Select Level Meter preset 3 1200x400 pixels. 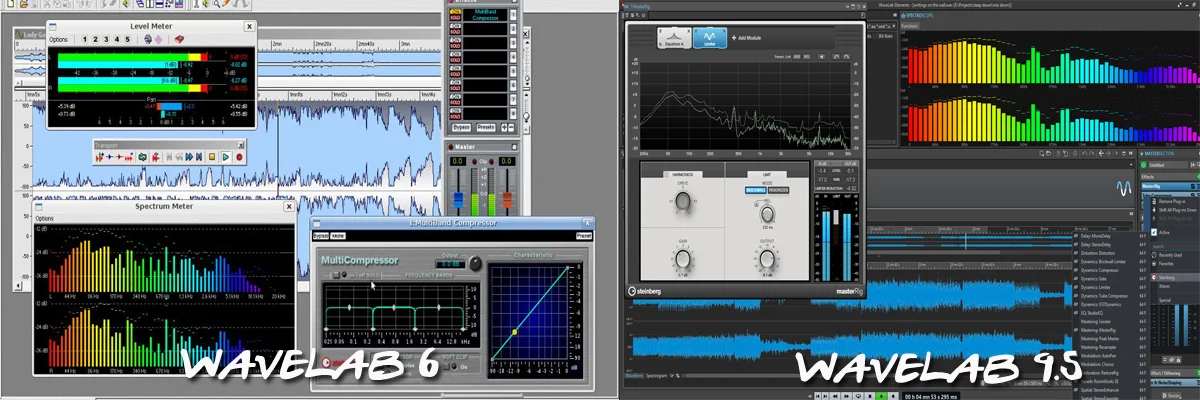click(106, 40)
